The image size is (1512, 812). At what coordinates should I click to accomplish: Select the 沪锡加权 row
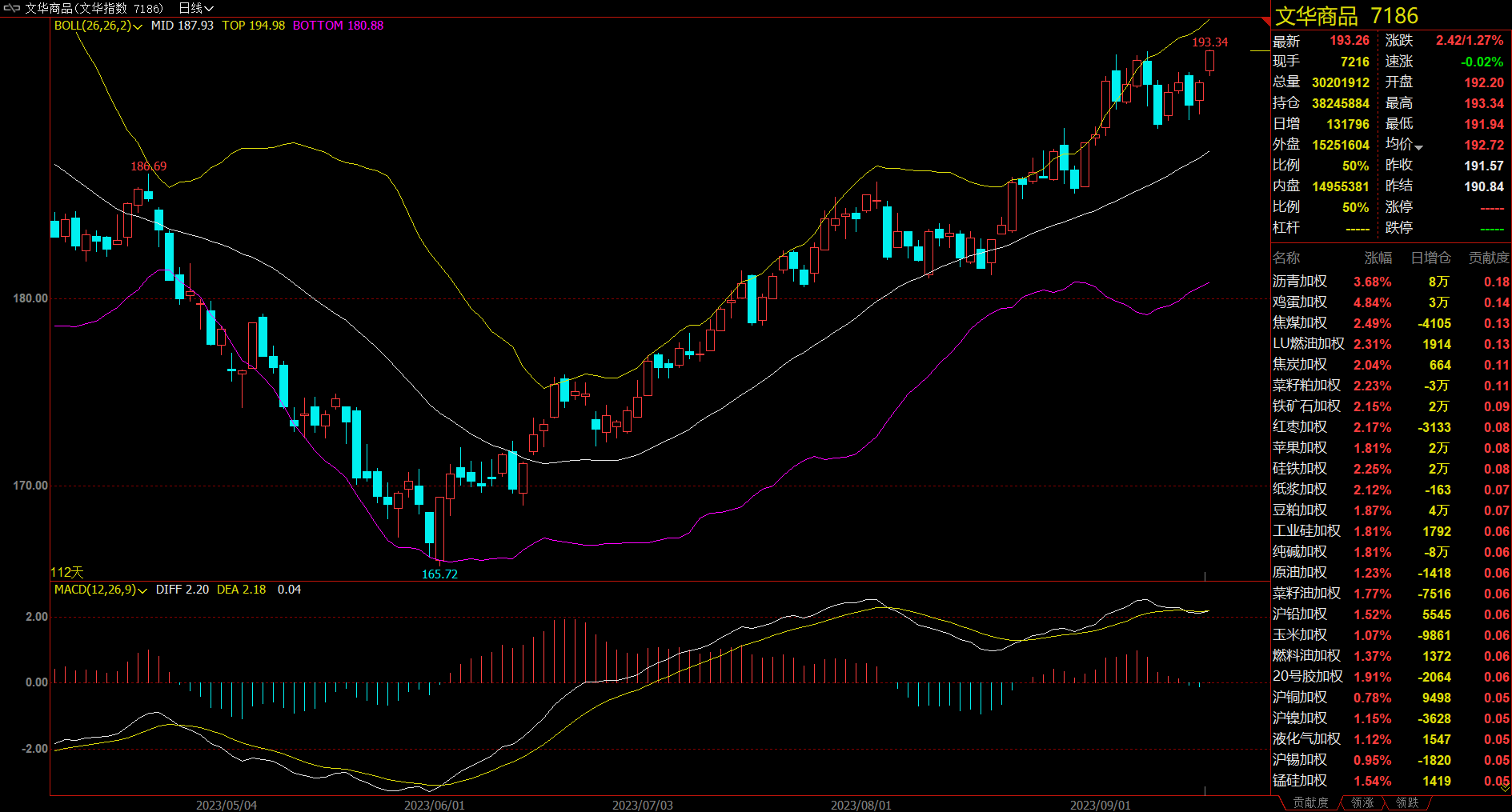(1391, 760)
